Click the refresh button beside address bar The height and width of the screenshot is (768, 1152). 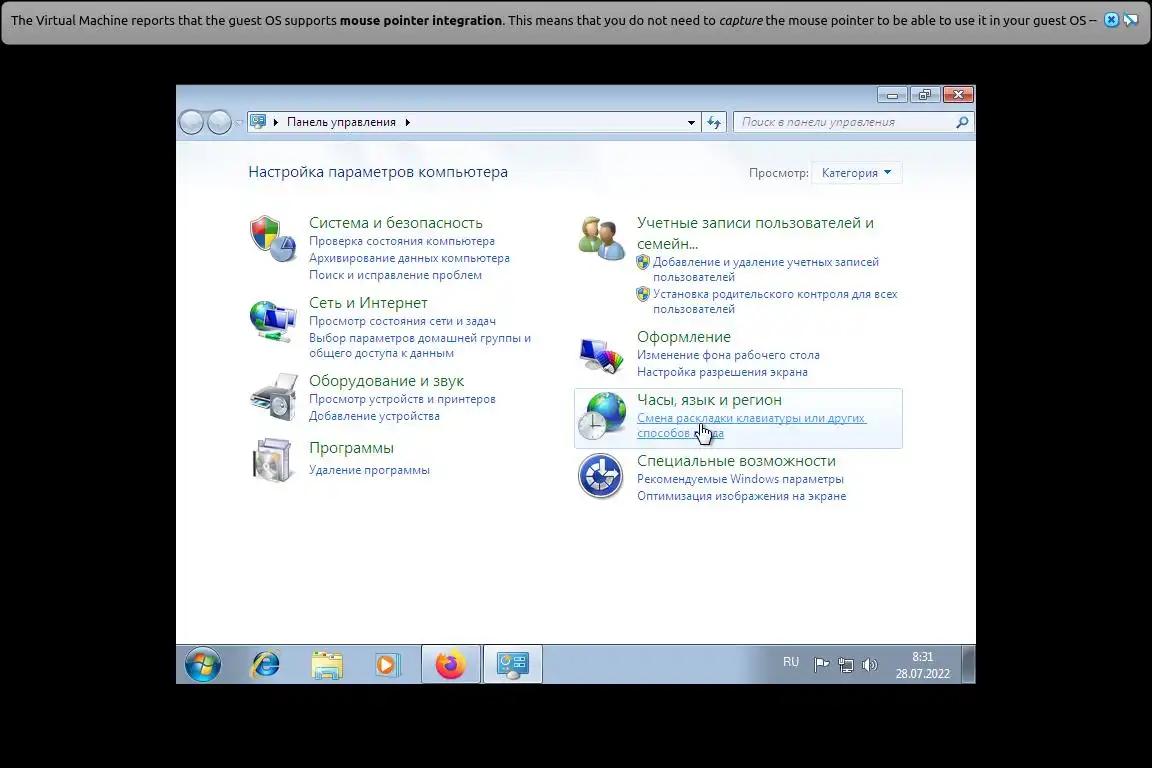coord(714,122)
